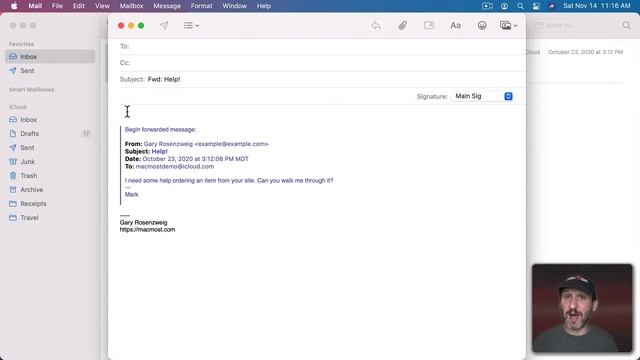Click the search icon in main Mail window
640x360 pixels.
coord(626,25)
